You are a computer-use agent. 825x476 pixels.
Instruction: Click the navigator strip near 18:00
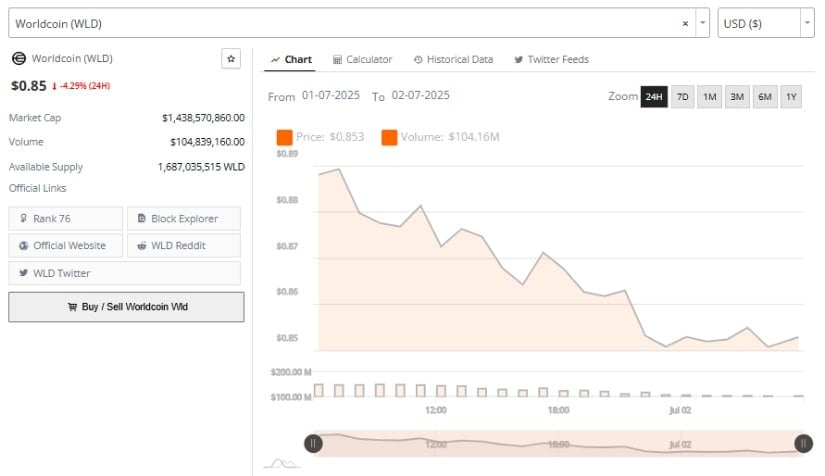(558, 444)
